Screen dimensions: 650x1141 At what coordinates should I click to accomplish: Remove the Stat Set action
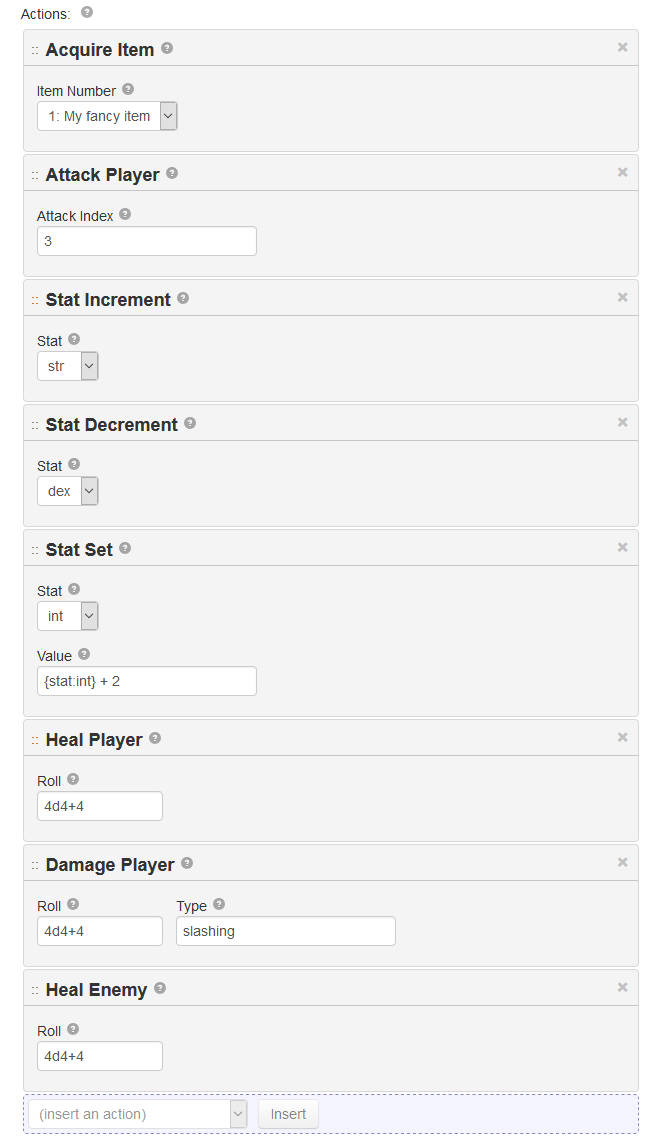click(x=622, y=547)
